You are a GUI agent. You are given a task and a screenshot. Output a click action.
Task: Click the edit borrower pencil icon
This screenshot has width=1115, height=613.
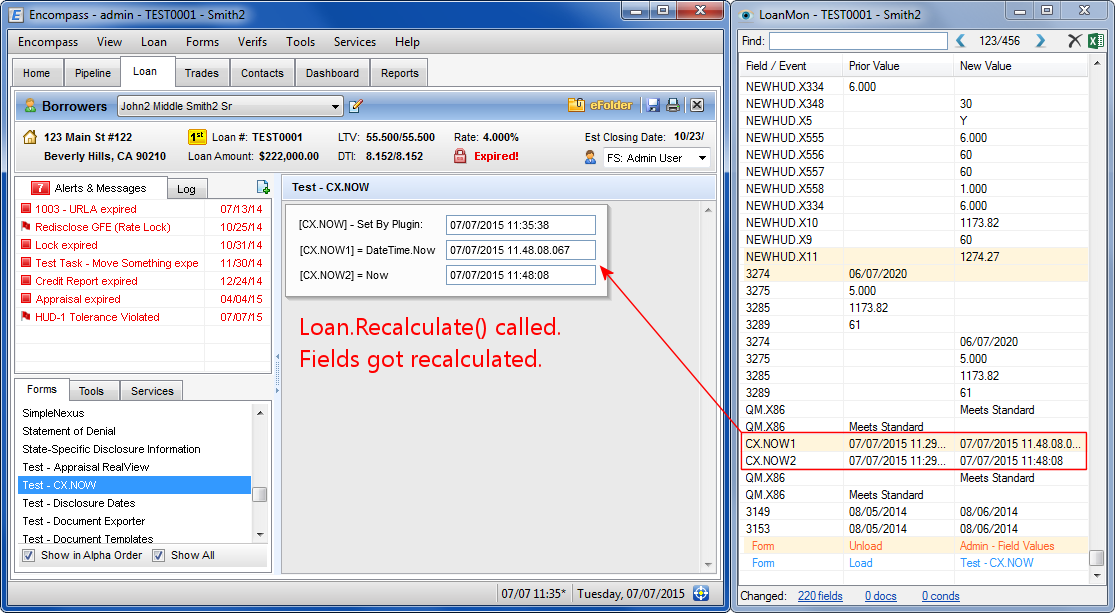[x=356, y=106]
